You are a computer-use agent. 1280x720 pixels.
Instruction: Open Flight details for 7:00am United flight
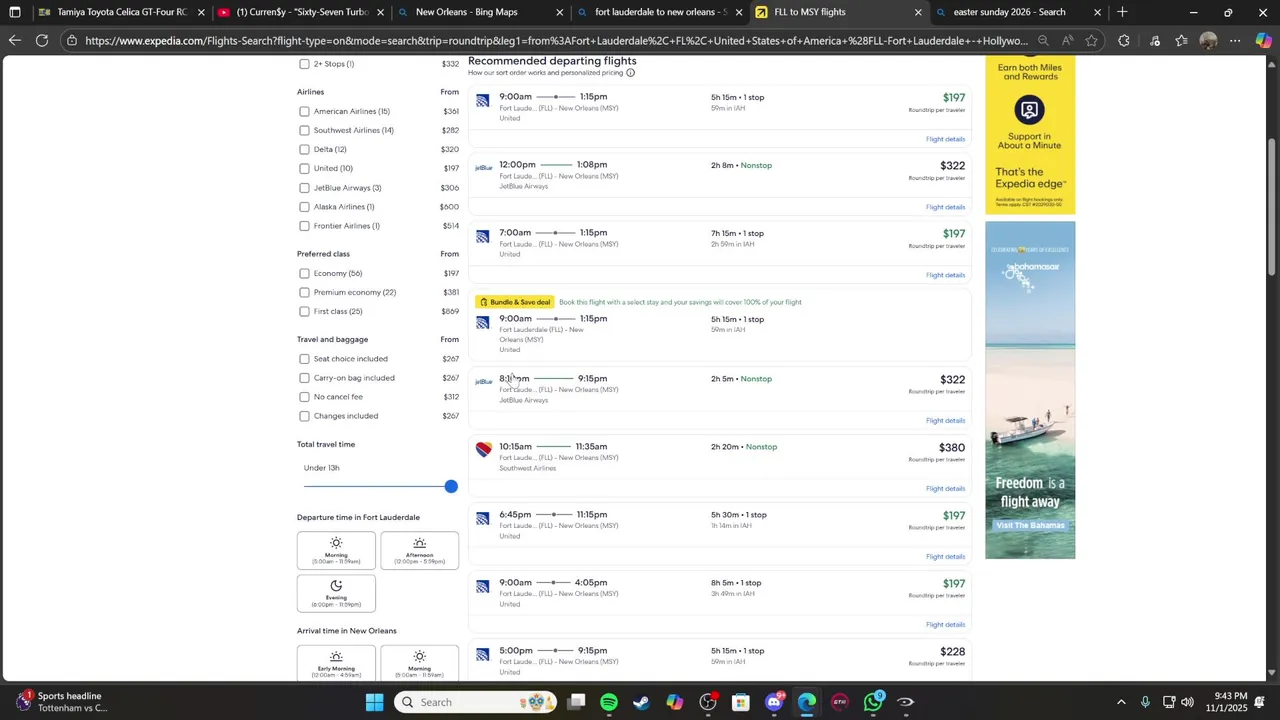[945, 275]
